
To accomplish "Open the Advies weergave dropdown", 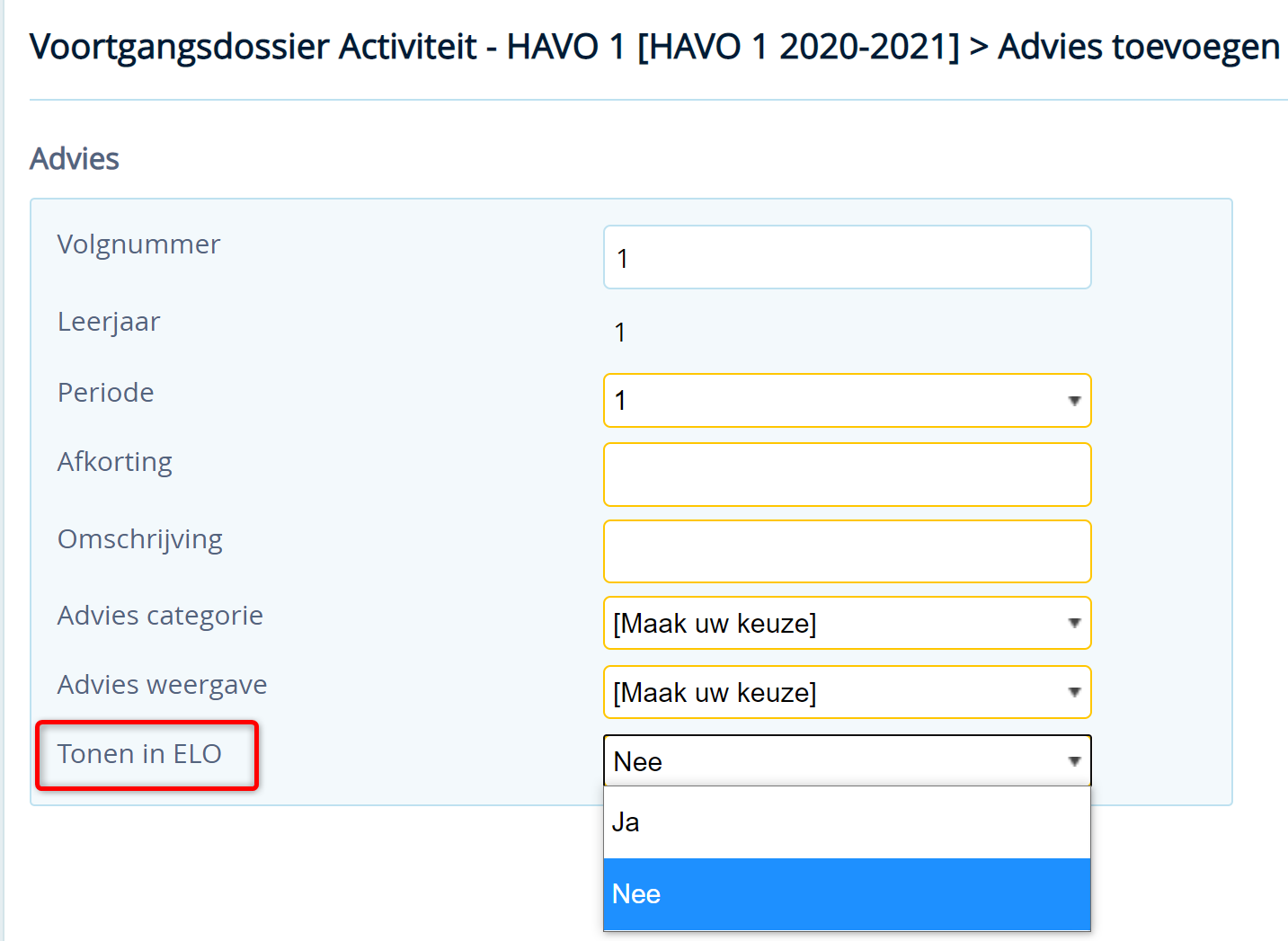I will [847, 692].
